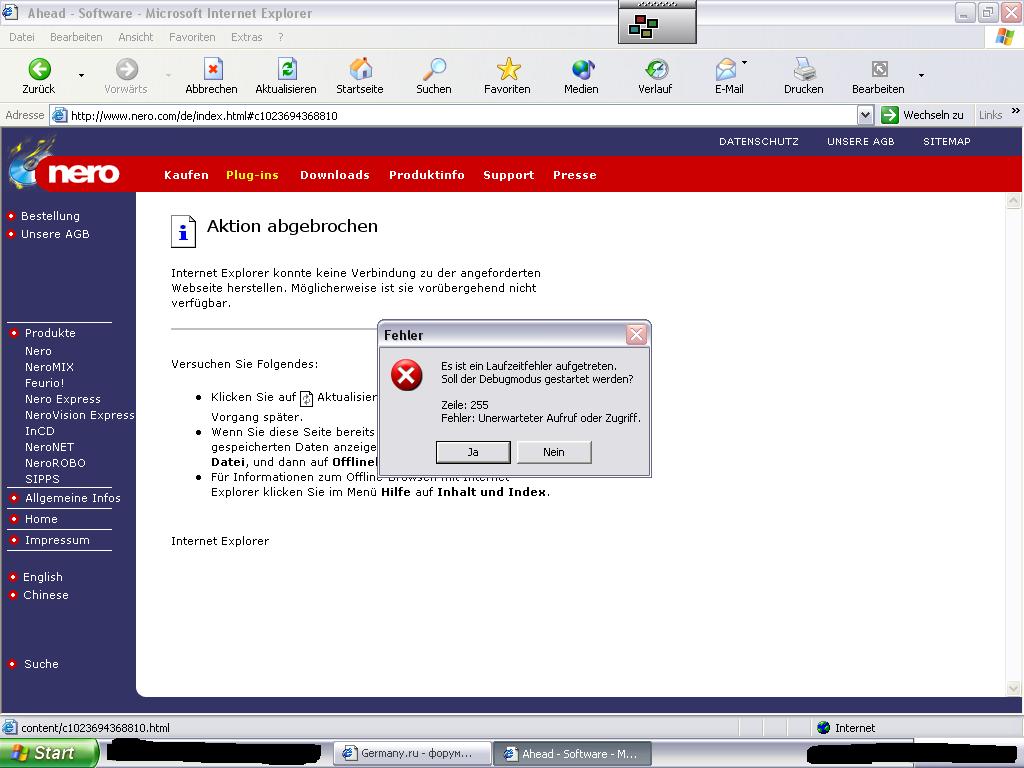The height and width of the screenshot is (768, 1024).
Task: Click Ja in the Fehler dialog
Action: [x=473, y=452]
